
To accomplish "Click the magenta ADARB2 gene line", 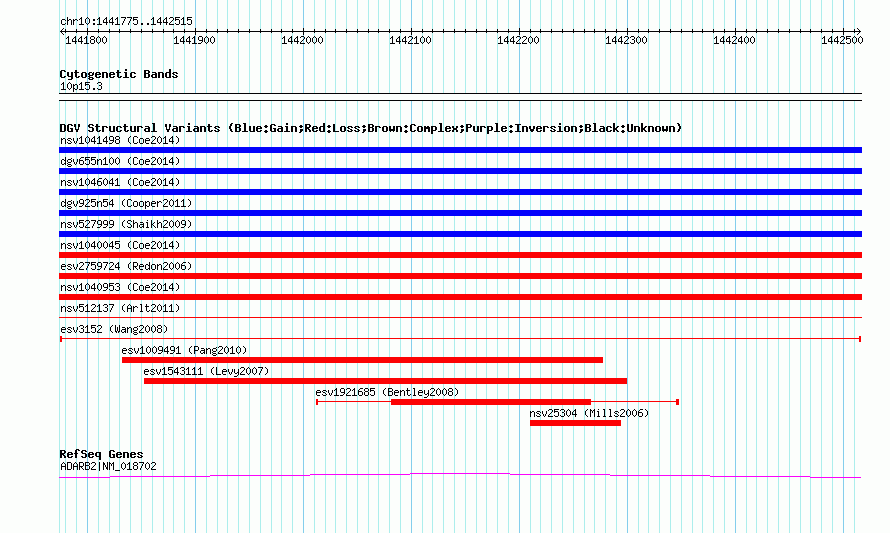I will tap(460, 475).
